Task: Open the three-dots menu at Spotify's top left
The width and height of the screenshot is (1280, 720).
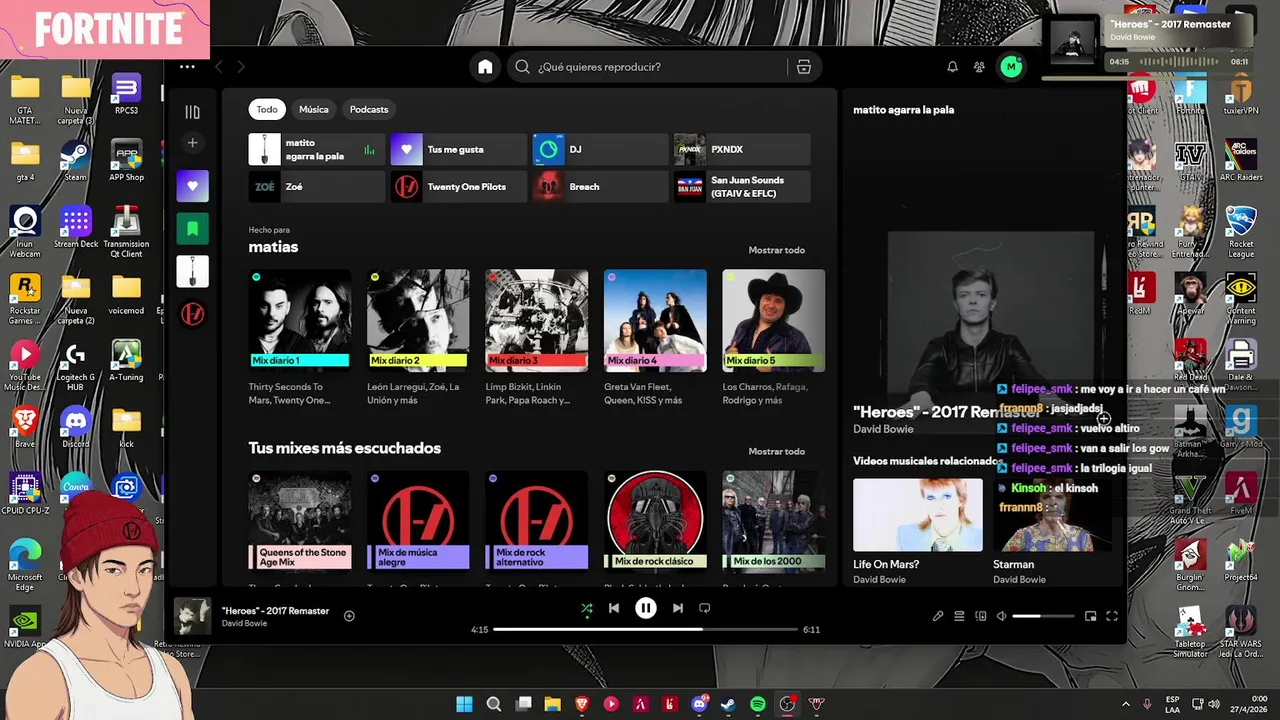Action: point(187,67)
